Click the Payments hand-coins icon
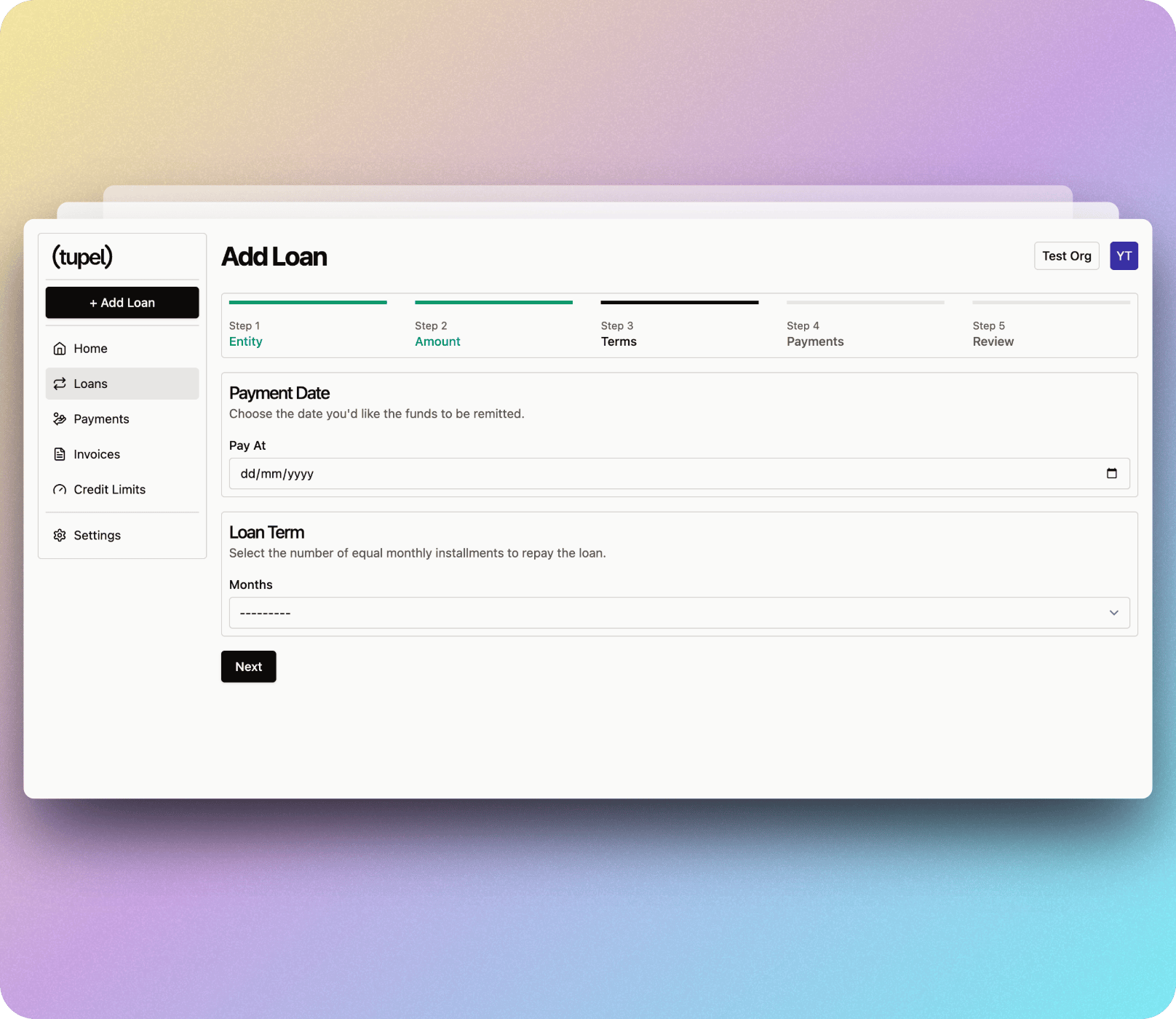1176x1019 pixels. [60, 419]
